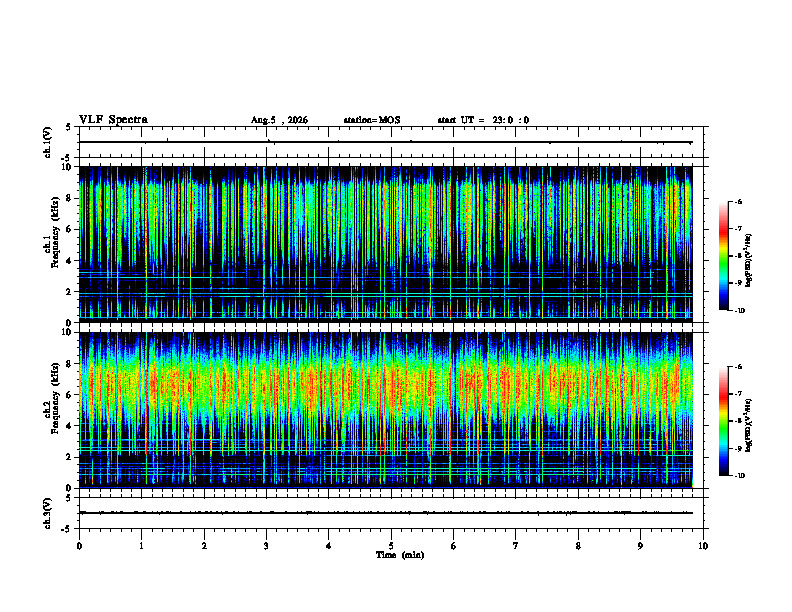Click the start UT 23:0:0 label
Viewport: 792px width, 612px height.
pos(483,120)
